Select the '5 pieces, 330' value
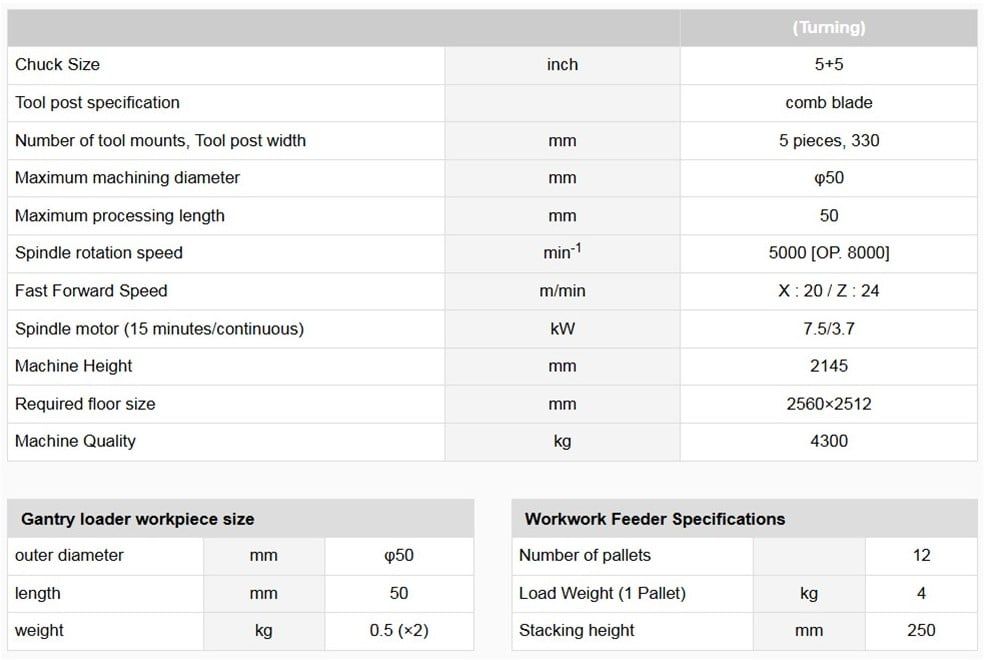 point(828,140)
